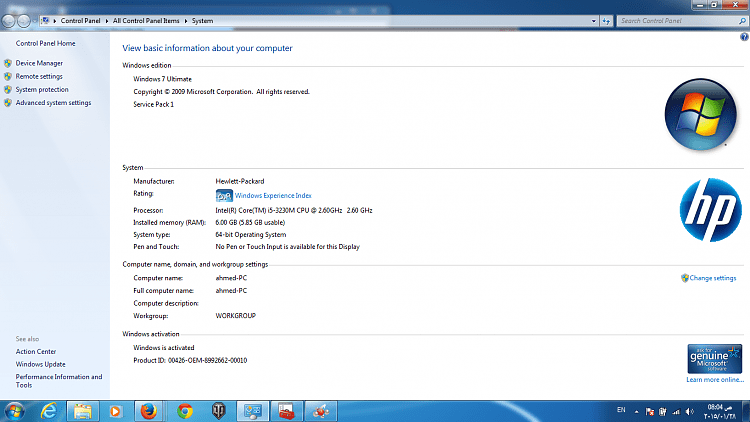Click the 64-bit Operating System value
The height and width of the screenshot is (422, 750).
(x=251, y=235)
